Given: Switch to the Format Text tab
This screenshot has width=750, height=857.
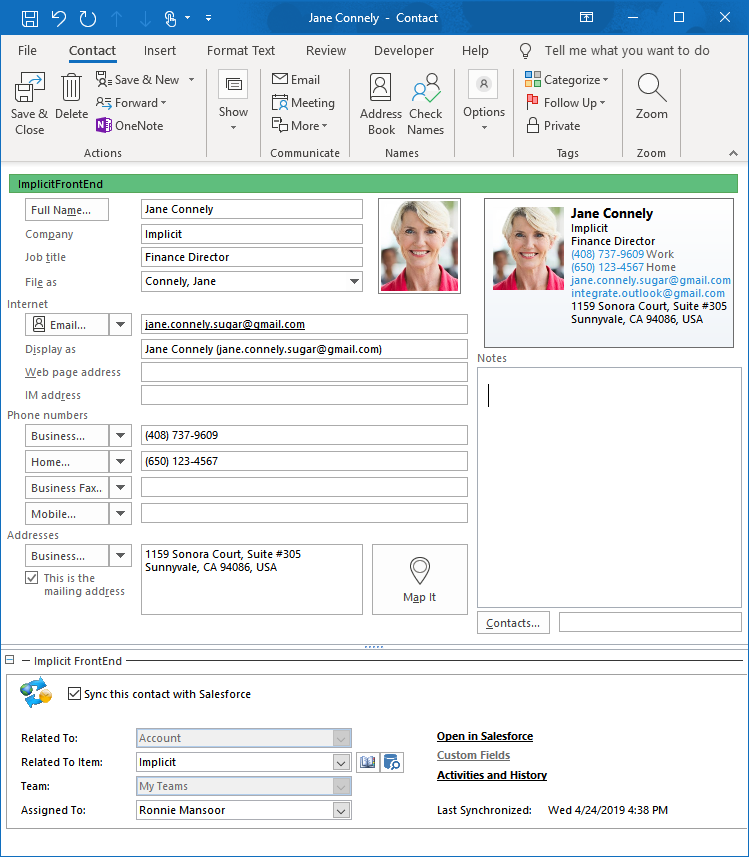Looking at the screenshot, I should [241, 51].
